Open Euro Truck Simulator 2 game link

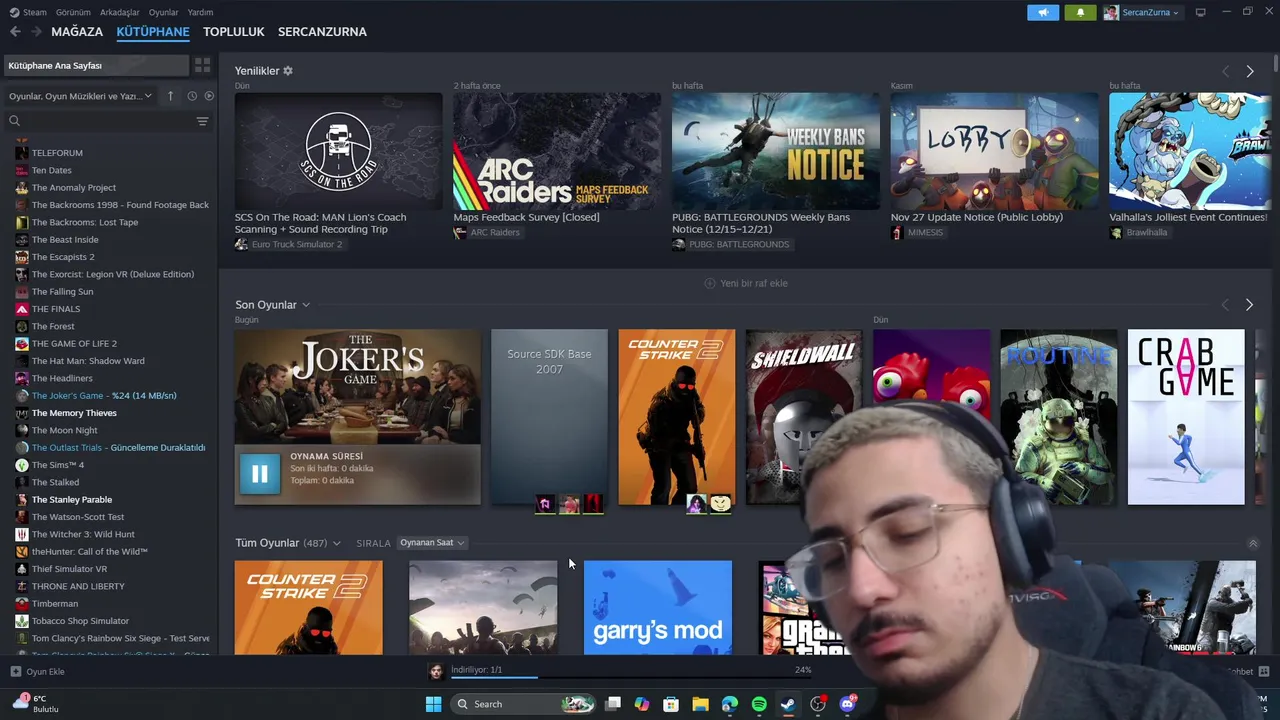[296, 244]
